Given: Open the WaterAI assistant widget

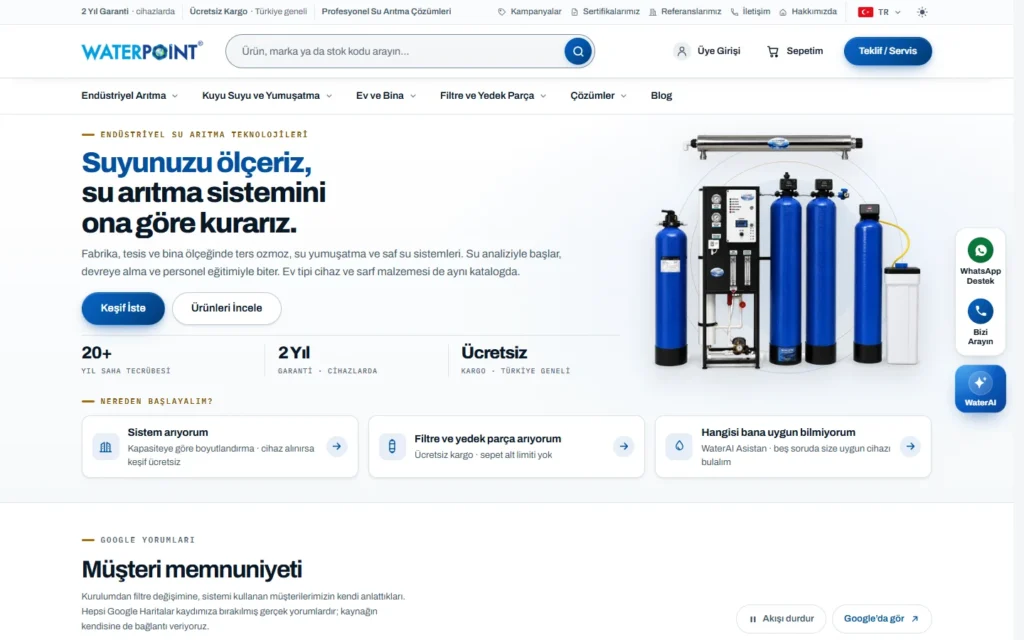Looking at the screenshot, I should pos(980,389).
